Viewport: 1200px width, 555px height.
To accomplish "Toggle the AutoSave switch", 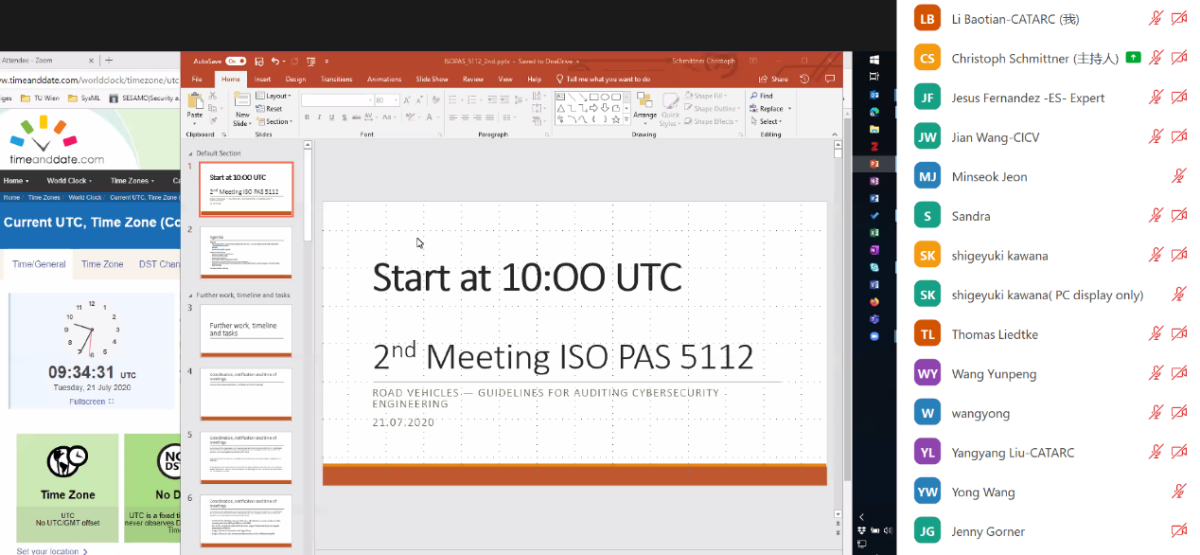I will pos(236,61).
